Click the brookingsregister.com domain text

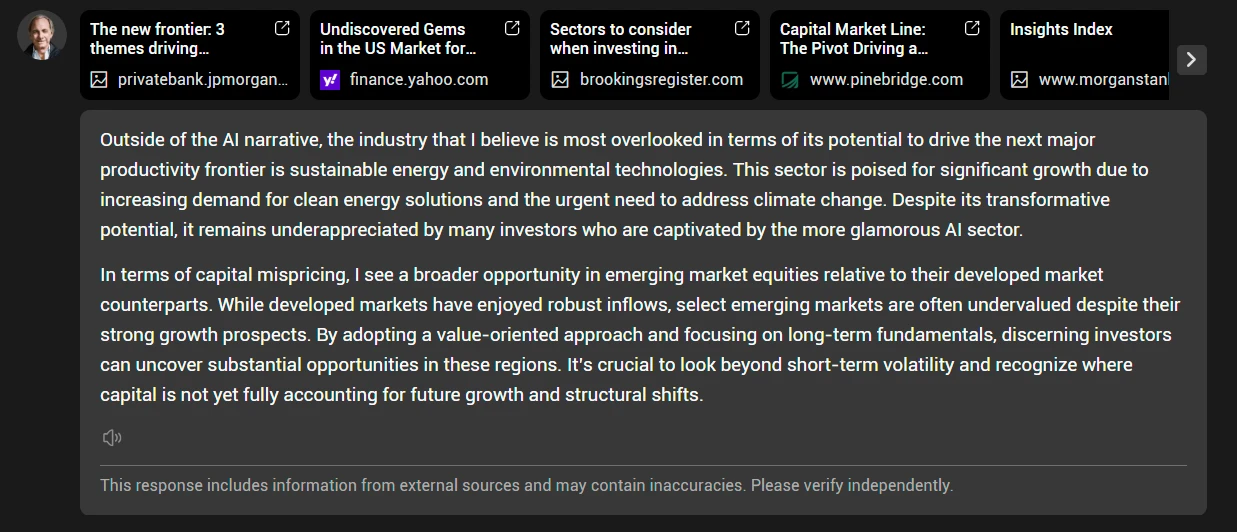tap(661, 80)
